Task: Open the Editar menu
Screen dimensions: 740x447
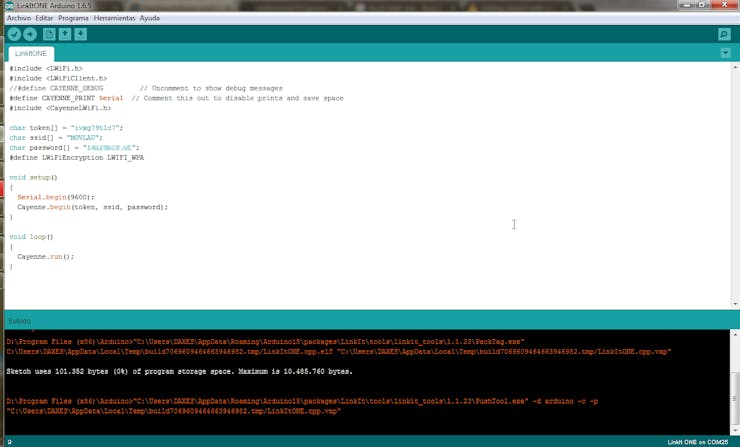Action: click(44, 18)
